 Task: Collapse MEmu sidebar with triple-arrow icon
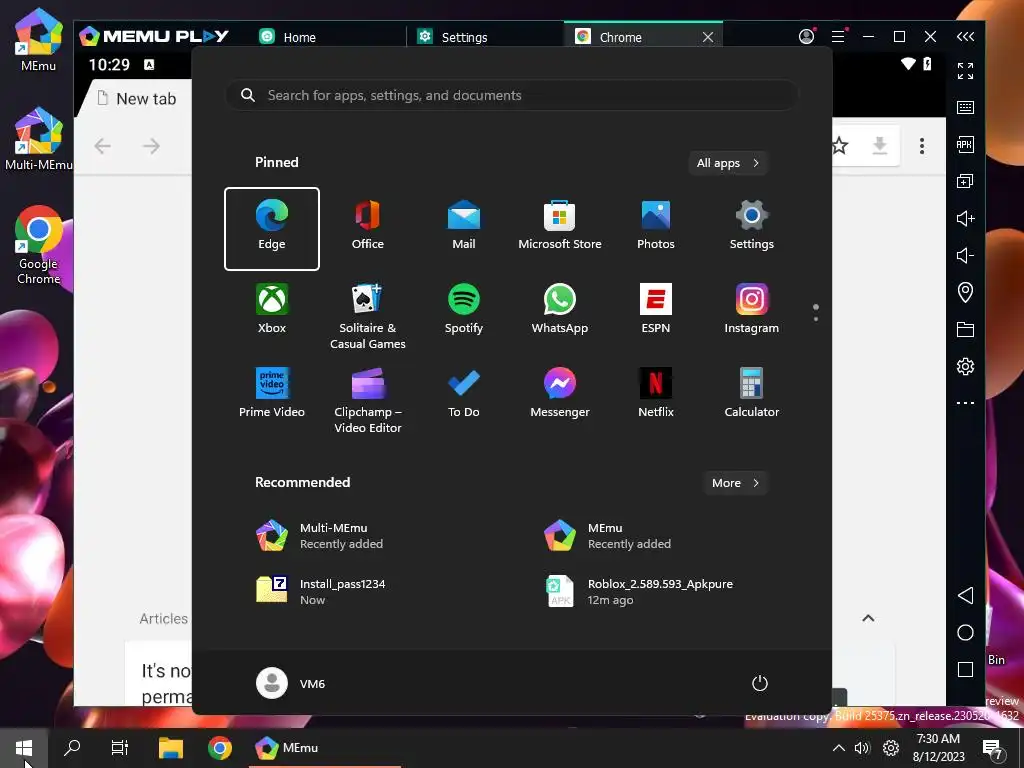coord(965,37)
